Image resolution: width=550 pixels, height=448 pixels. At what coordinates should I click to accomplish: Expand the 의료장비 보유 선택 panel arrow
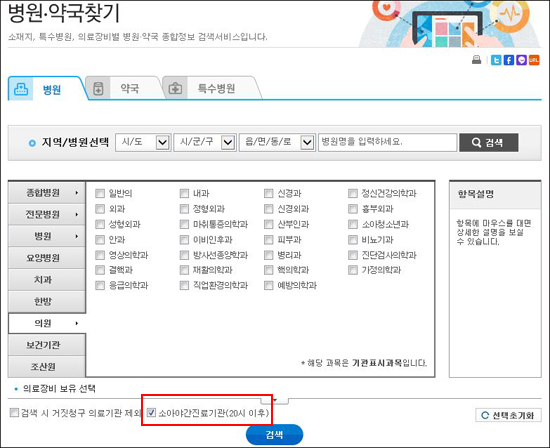[275, 400]
